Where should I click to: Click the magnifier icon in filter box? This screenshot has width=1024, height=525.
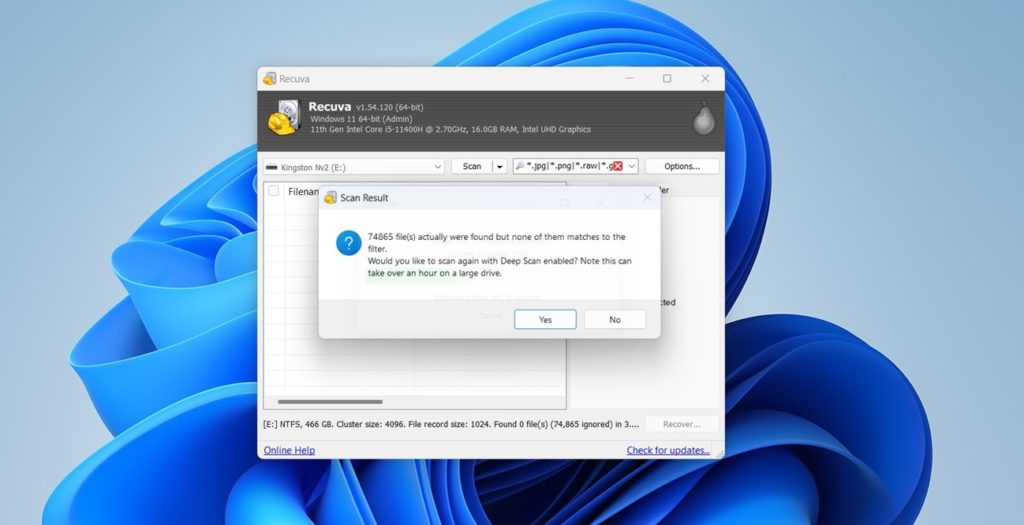tap(520, 166)
